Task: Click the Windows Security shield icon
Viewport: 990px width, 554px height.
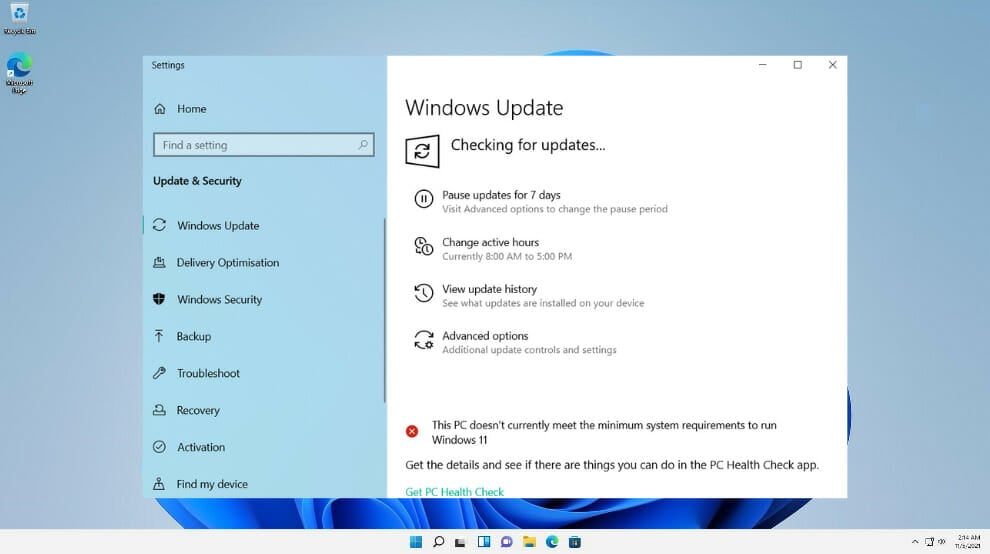Action: point(159,299)
